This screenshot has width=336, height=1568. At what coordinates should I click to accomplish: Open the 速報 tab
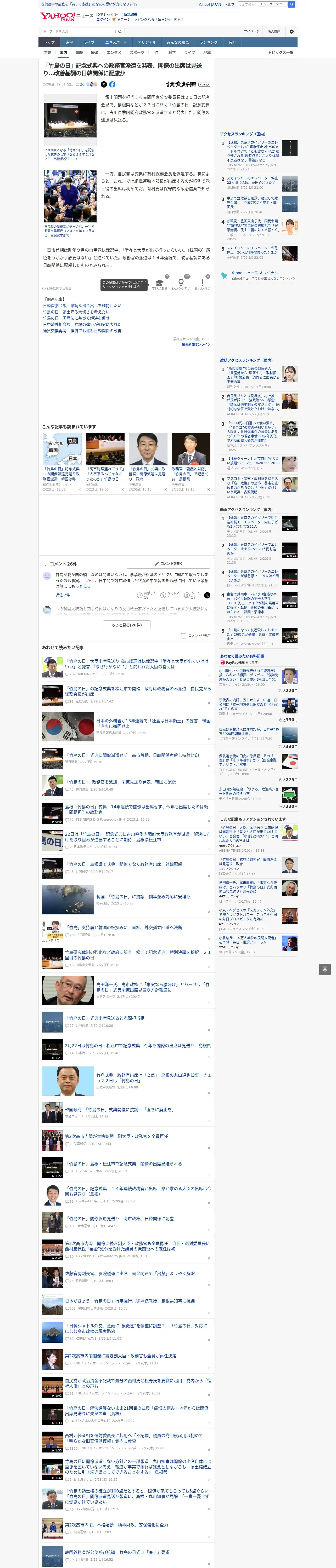tap(69, 43)
